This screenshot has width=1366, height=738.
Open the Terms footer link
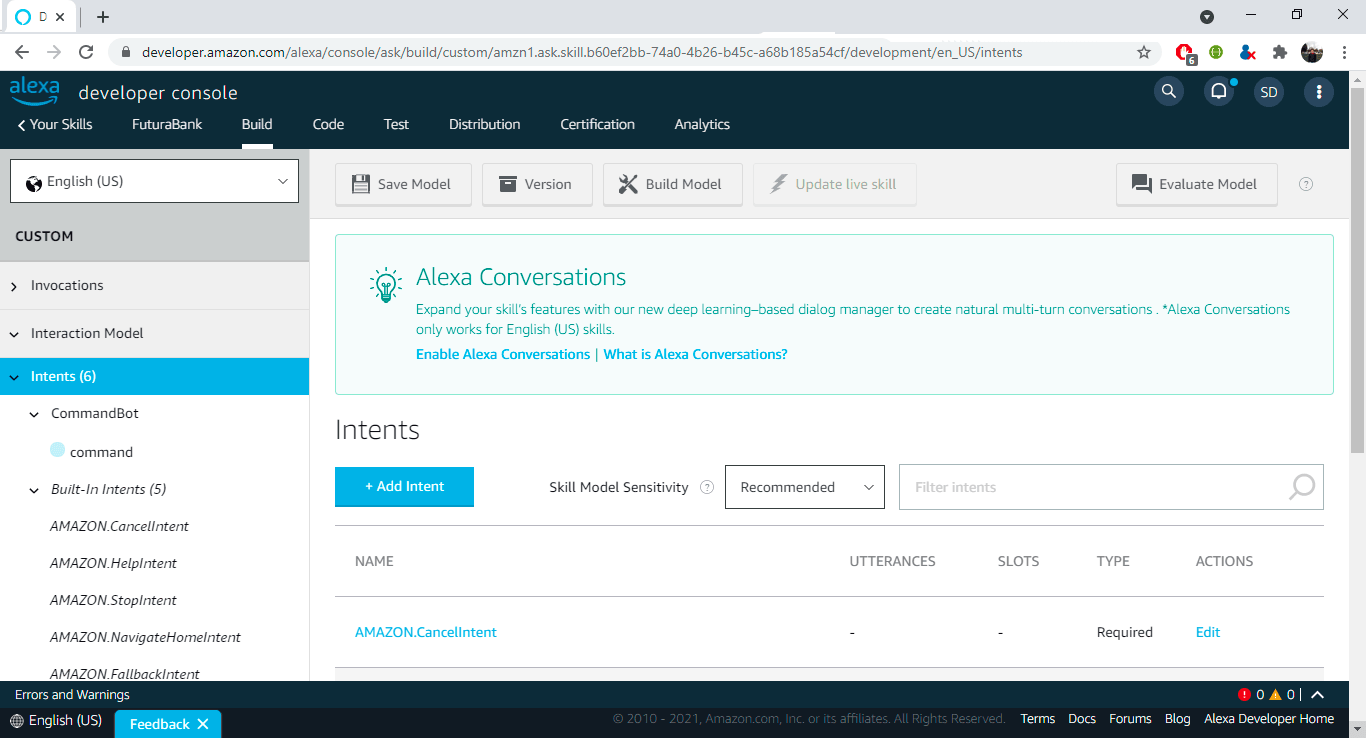click(1038, 719)
